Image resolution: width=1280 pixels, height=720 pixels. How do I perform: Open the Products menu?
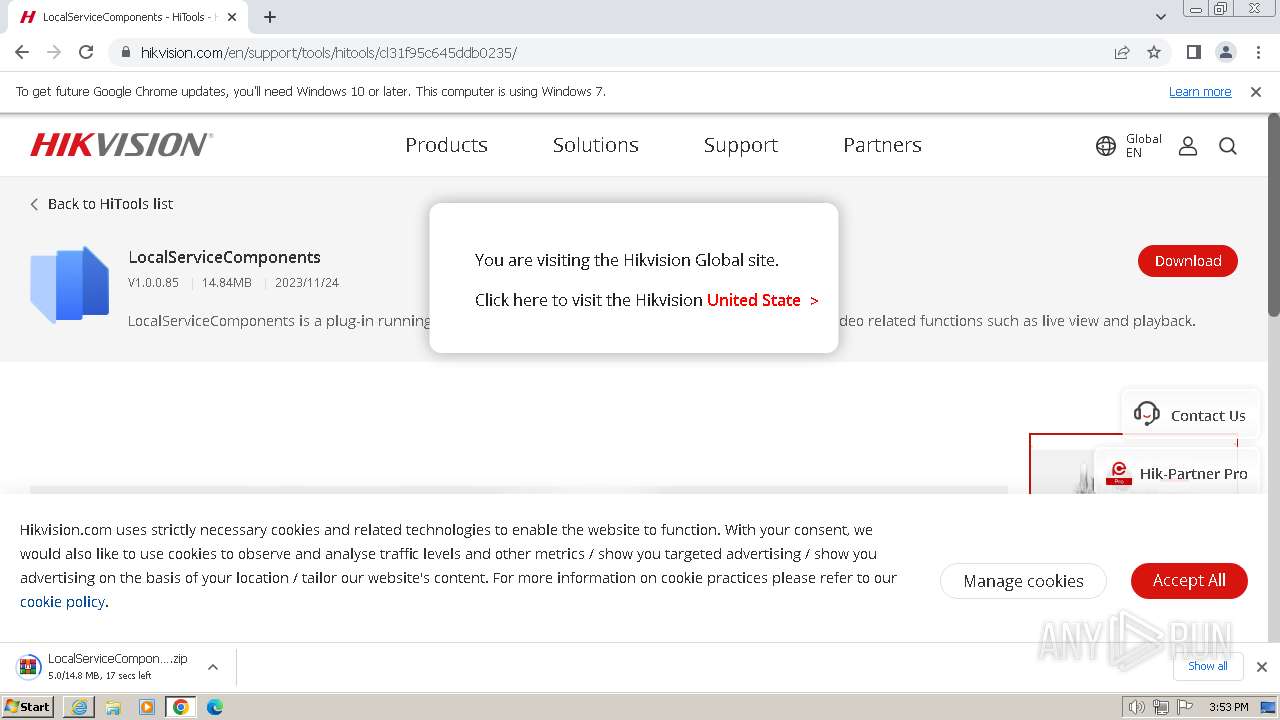446,145
